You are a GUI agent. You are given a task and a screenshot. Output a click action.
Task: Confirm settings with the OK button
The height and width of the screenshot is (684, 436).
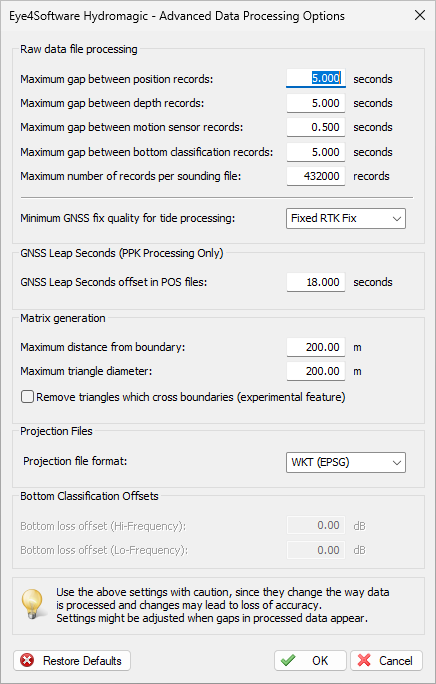pos(310,660)
